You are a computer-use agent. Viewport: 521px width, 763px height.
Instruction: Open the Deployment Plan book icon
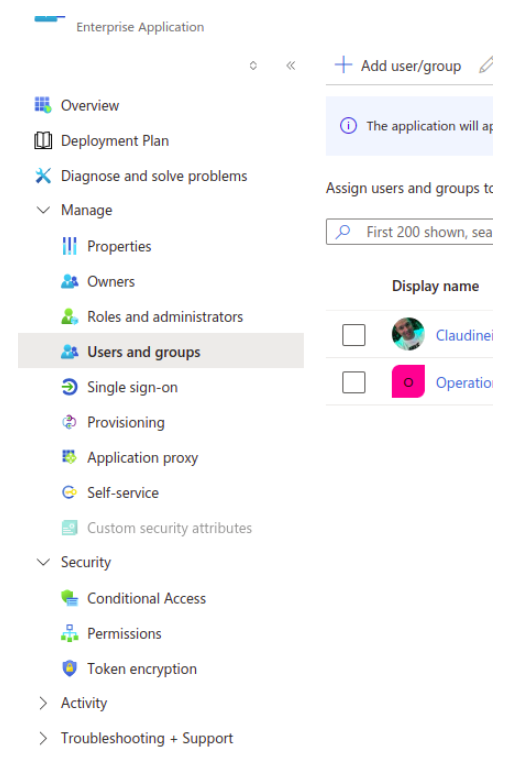(x=43, y=141)
